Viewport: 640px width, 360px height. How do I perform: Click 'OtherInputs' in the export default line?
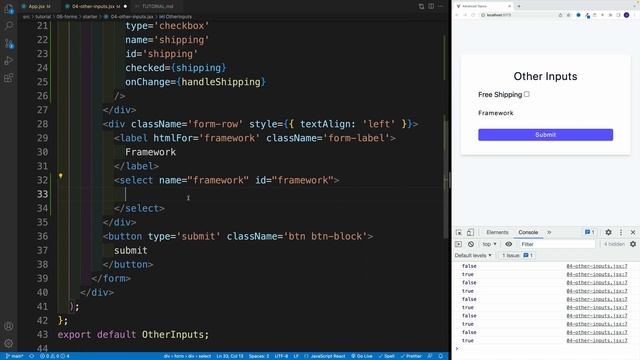[172, 335]
